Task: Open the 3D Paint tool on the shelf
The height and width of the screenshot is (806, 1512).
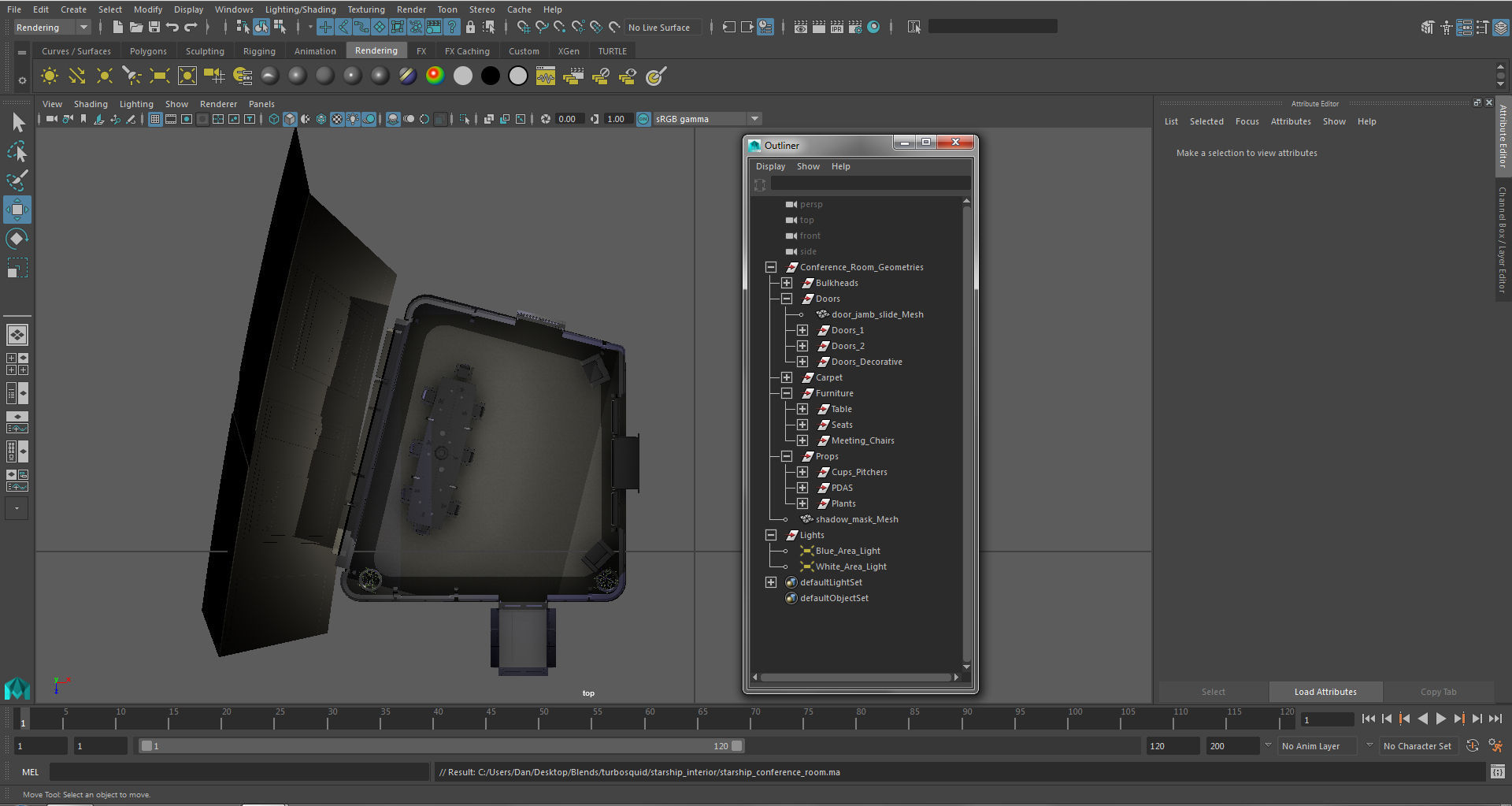Action: [x=655, y=76]
